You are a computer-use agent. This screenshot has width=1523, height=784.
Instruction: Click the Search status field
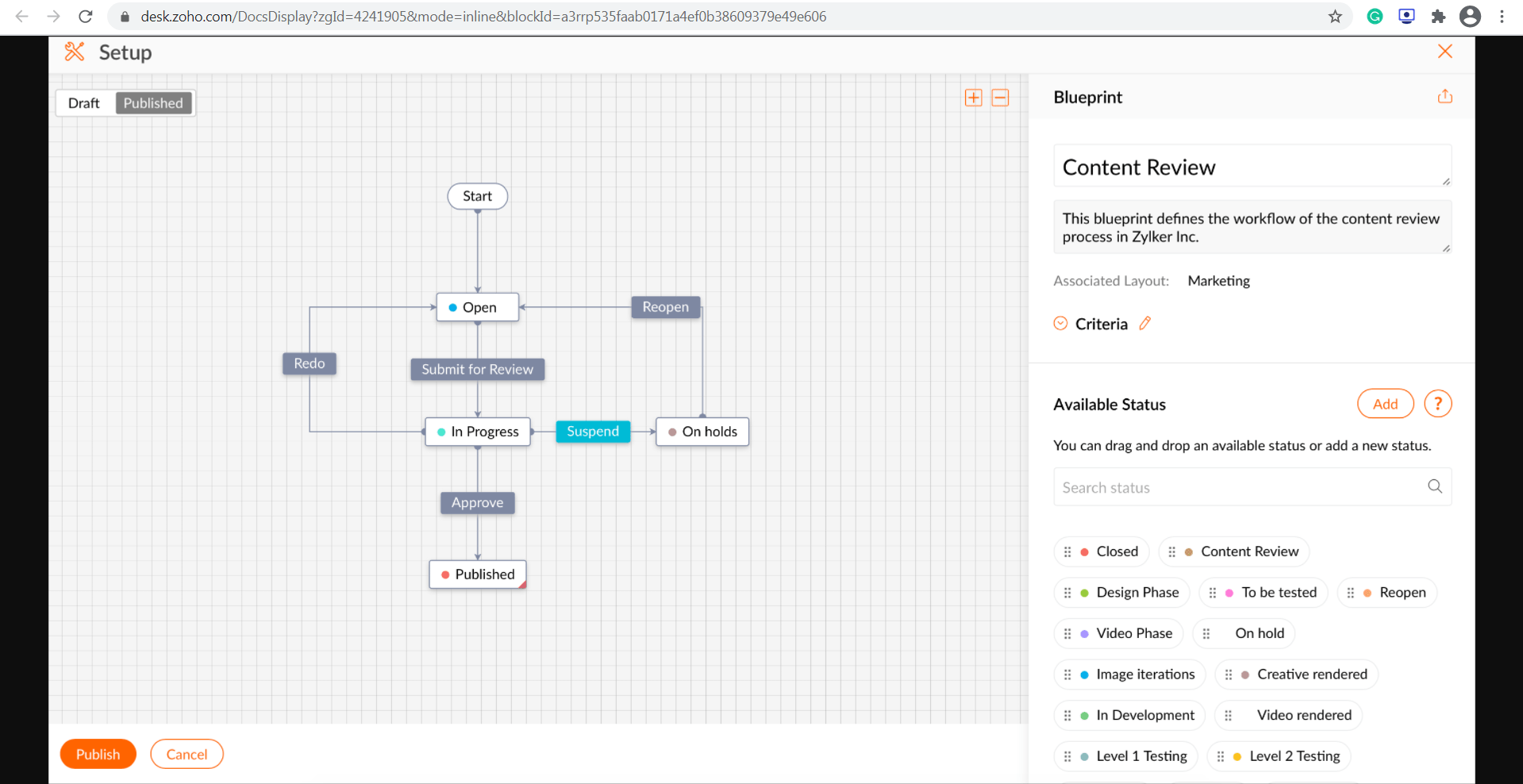point(1238,487)
